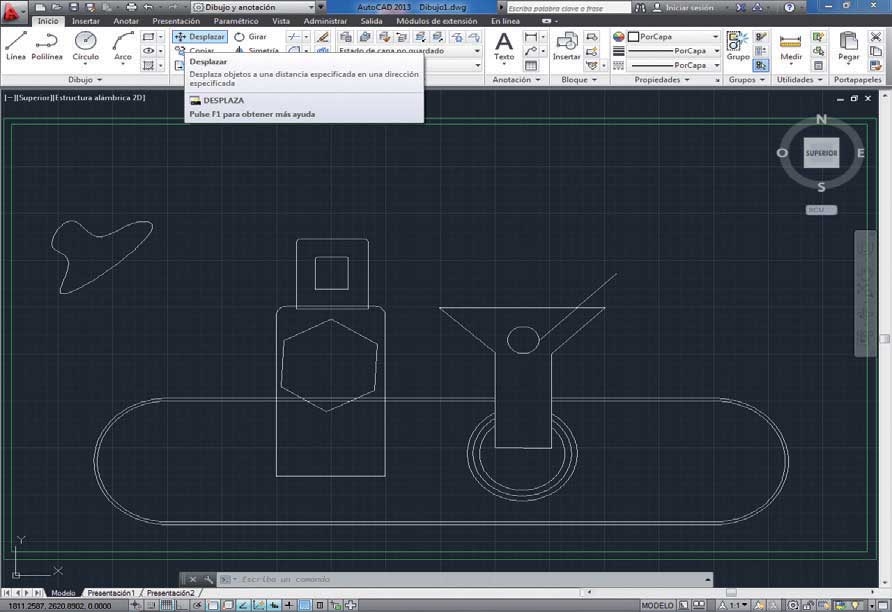The height and width of the screenshot is (612, 892).
Task: Click the Girar button
Action: click(x=250, y=36)
